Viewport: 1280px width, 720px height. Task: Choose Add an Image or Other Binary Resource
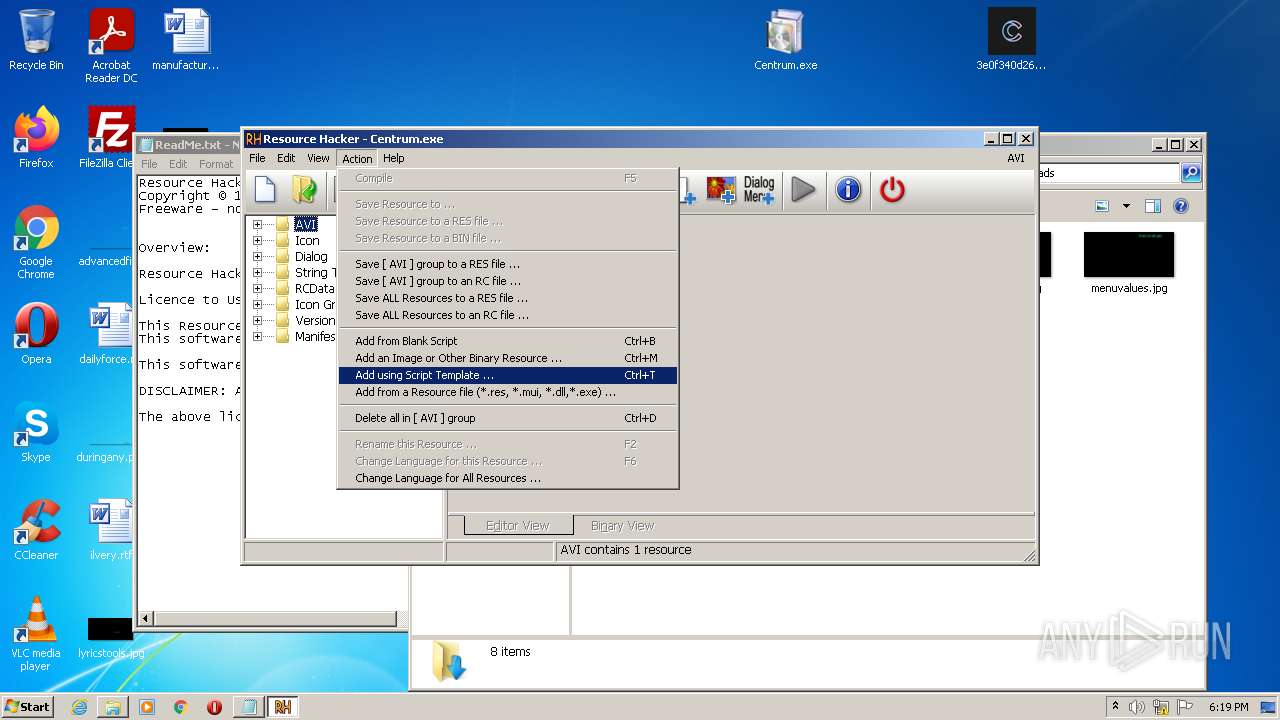click(x=508, y=358)
